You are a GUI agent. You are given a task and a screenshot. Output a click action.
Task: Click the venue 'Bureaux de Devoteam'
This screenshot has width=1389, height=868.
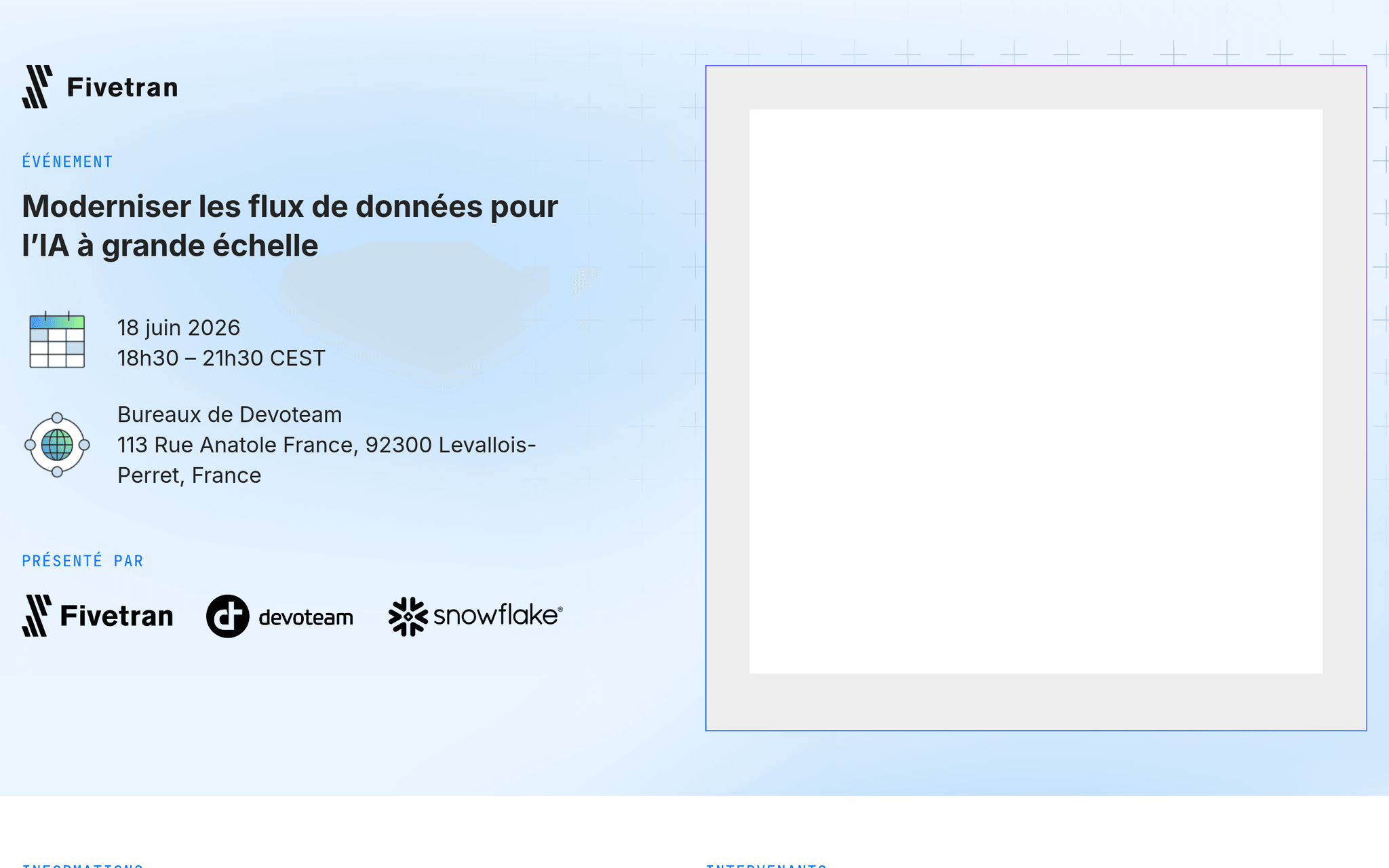pos(229,414)
